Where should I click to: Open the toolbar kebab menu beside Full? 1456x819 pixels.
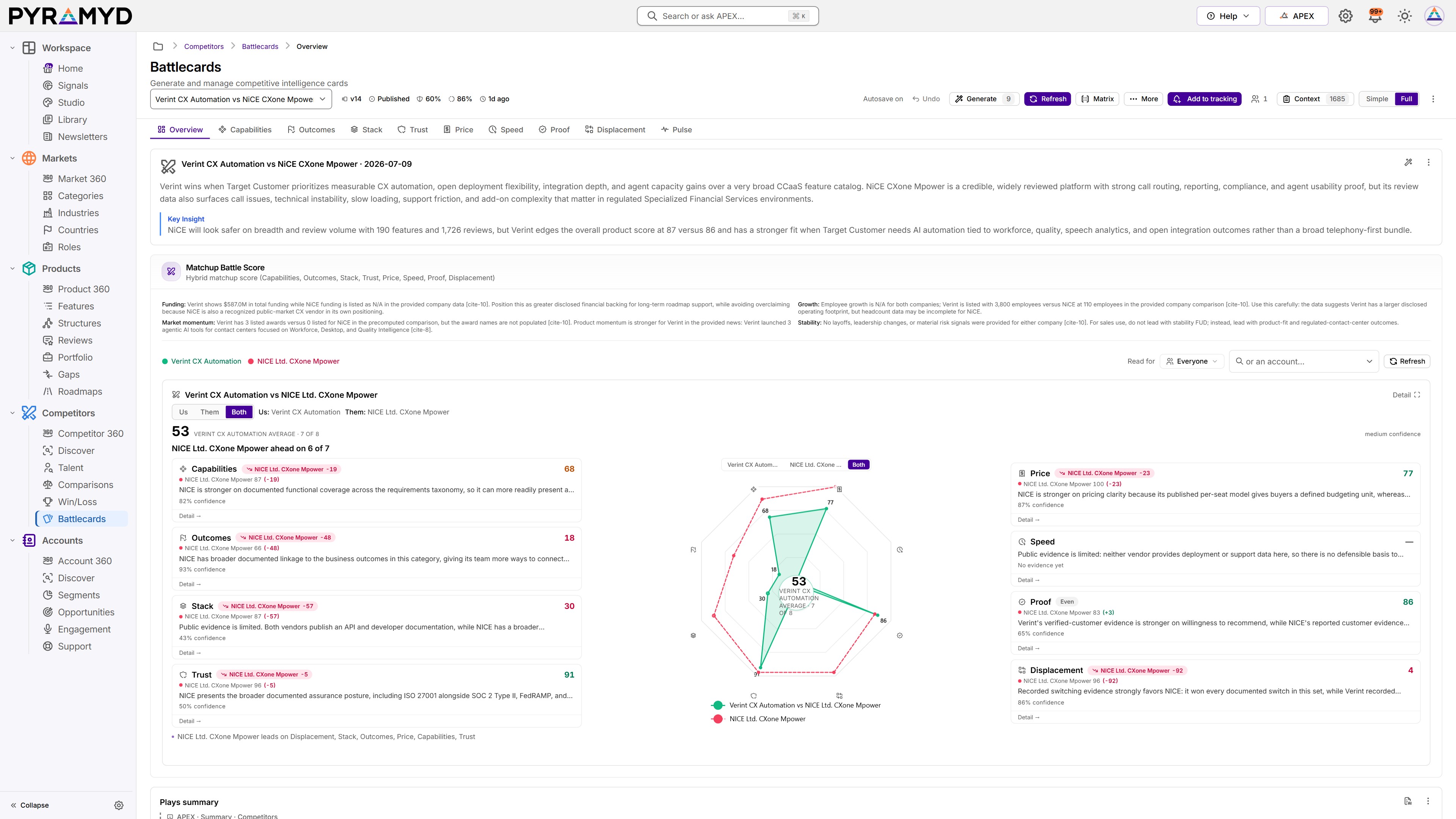tap(1433, 99)
